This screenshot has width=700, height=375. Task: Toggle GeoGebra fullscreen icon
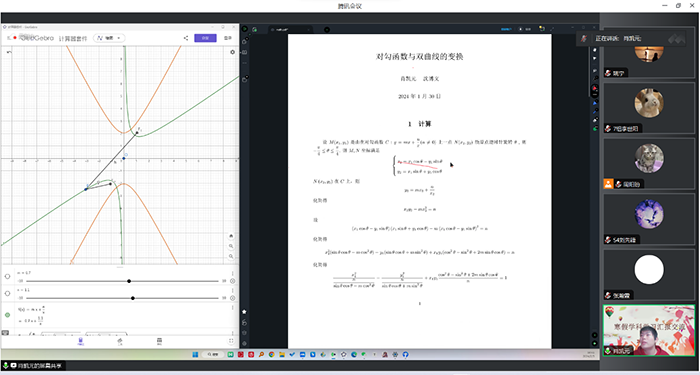tap(231, 341)
